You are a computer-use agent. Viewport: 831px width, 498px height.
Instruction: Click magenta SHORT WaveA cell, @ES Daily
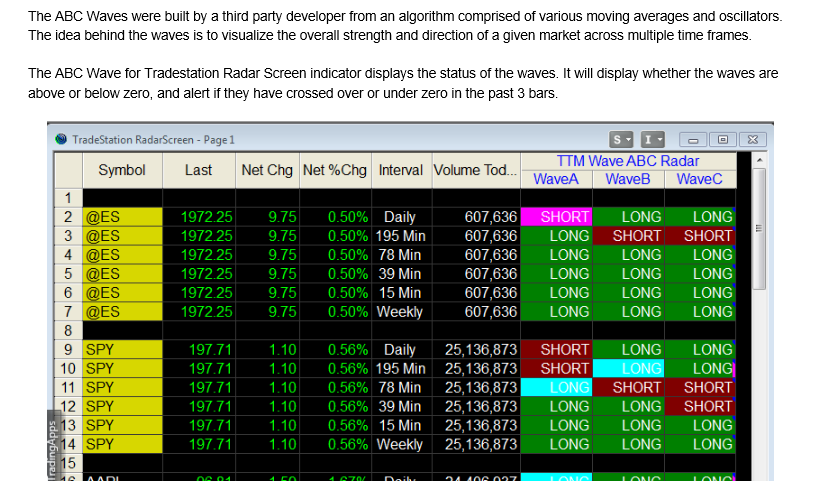tap(556, 217)
